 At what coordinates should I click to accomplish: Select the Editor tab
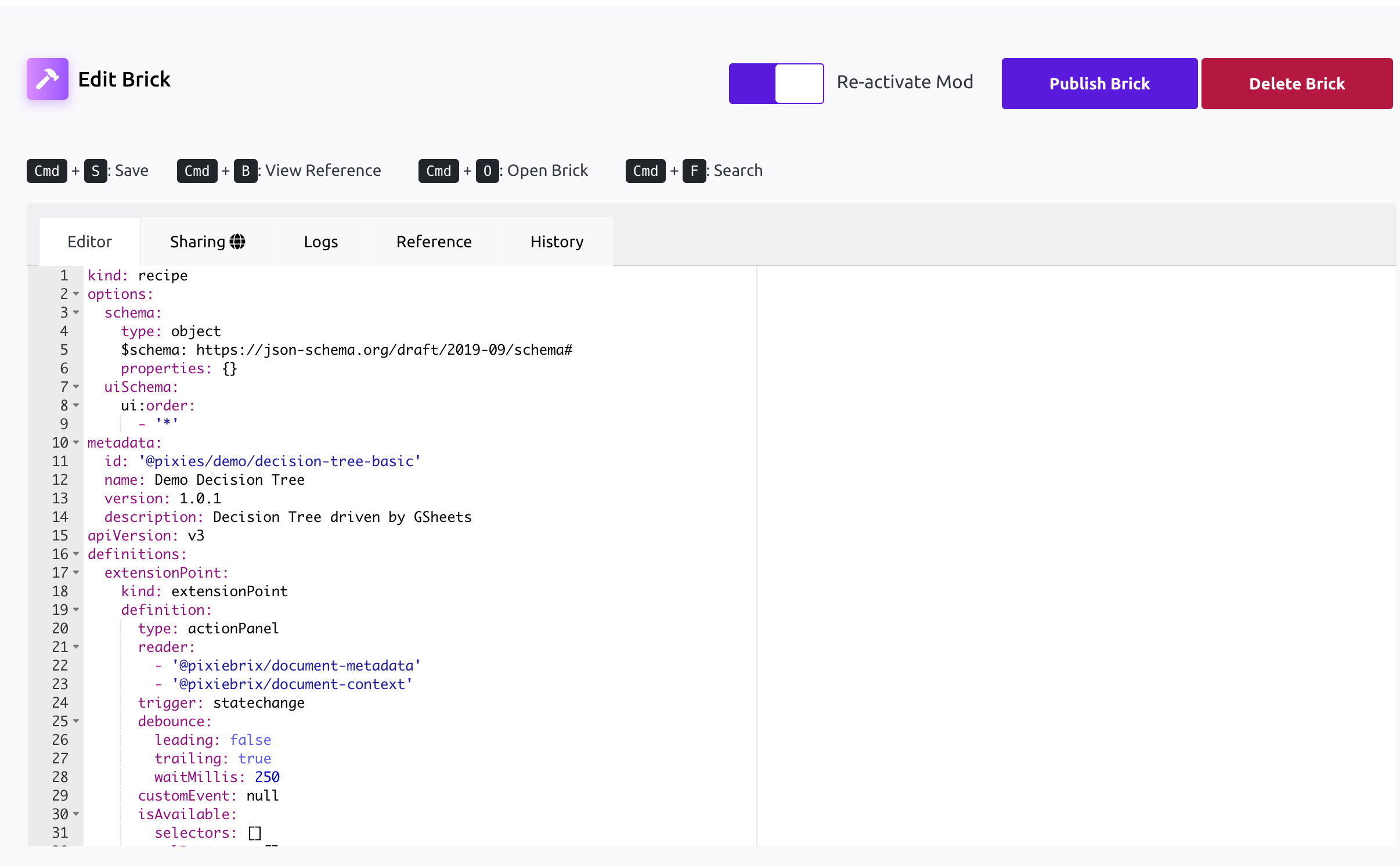(x=89, y=242)
